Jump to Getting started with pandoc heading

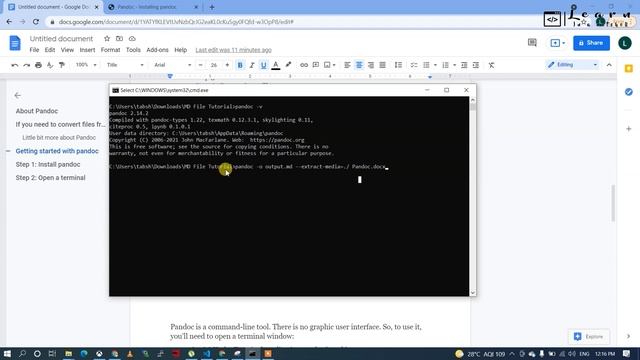57,151
